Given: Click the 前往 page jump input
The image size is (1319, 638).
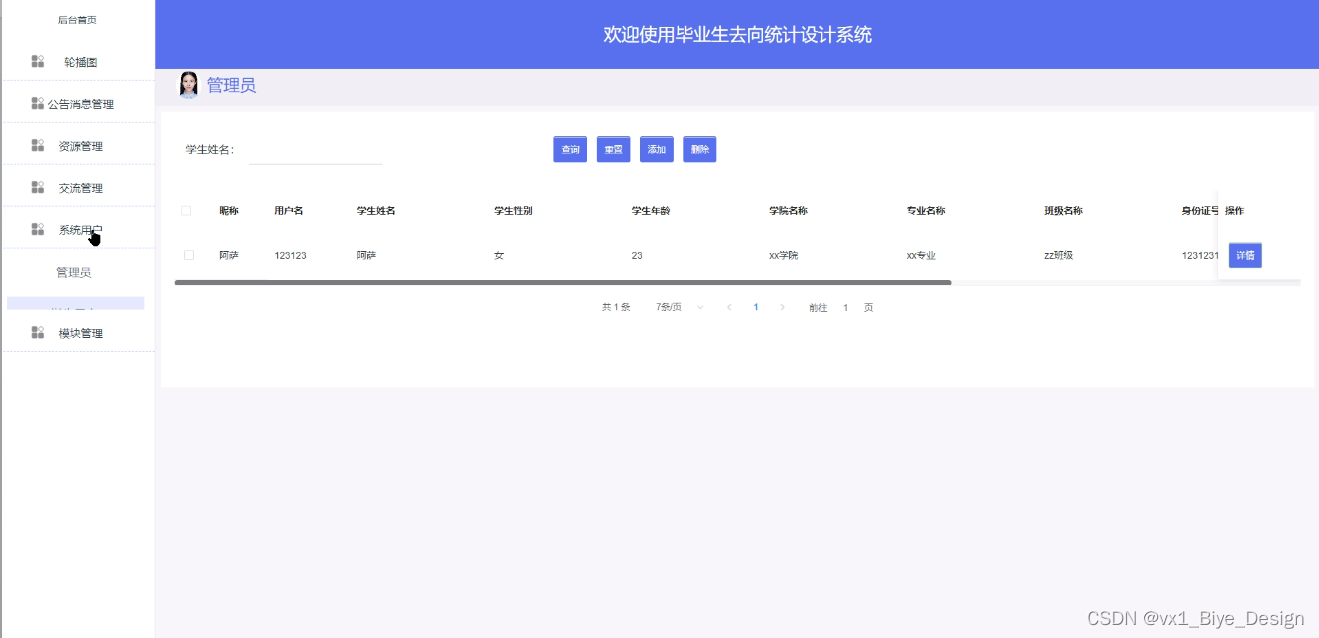Looking at the screenshot, I should coord(845,307).
